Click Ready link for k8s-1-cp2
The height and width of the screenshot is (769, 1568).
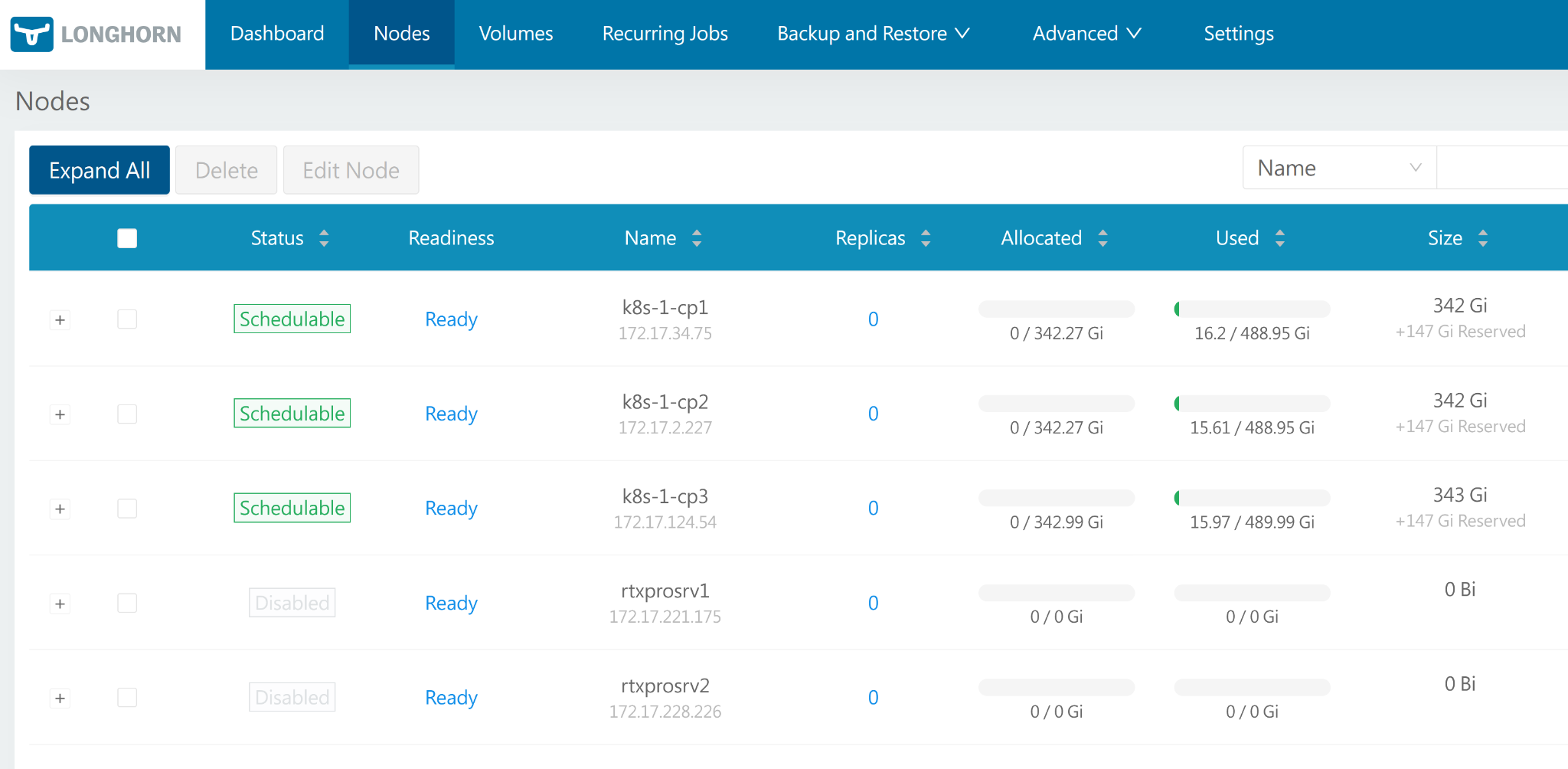(451, 414)
